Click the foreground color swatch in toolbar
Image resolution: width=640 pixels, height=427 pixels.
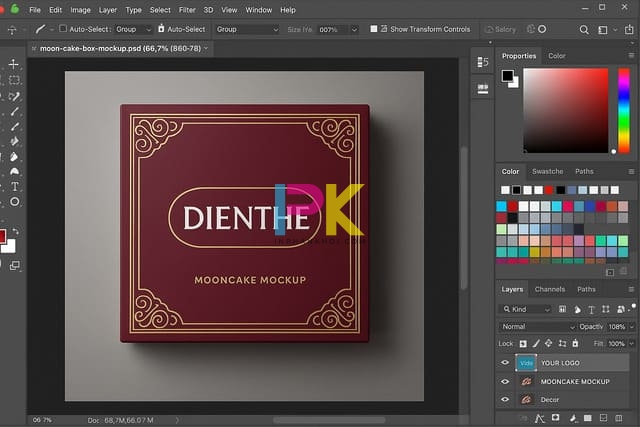tap(5, 236)
